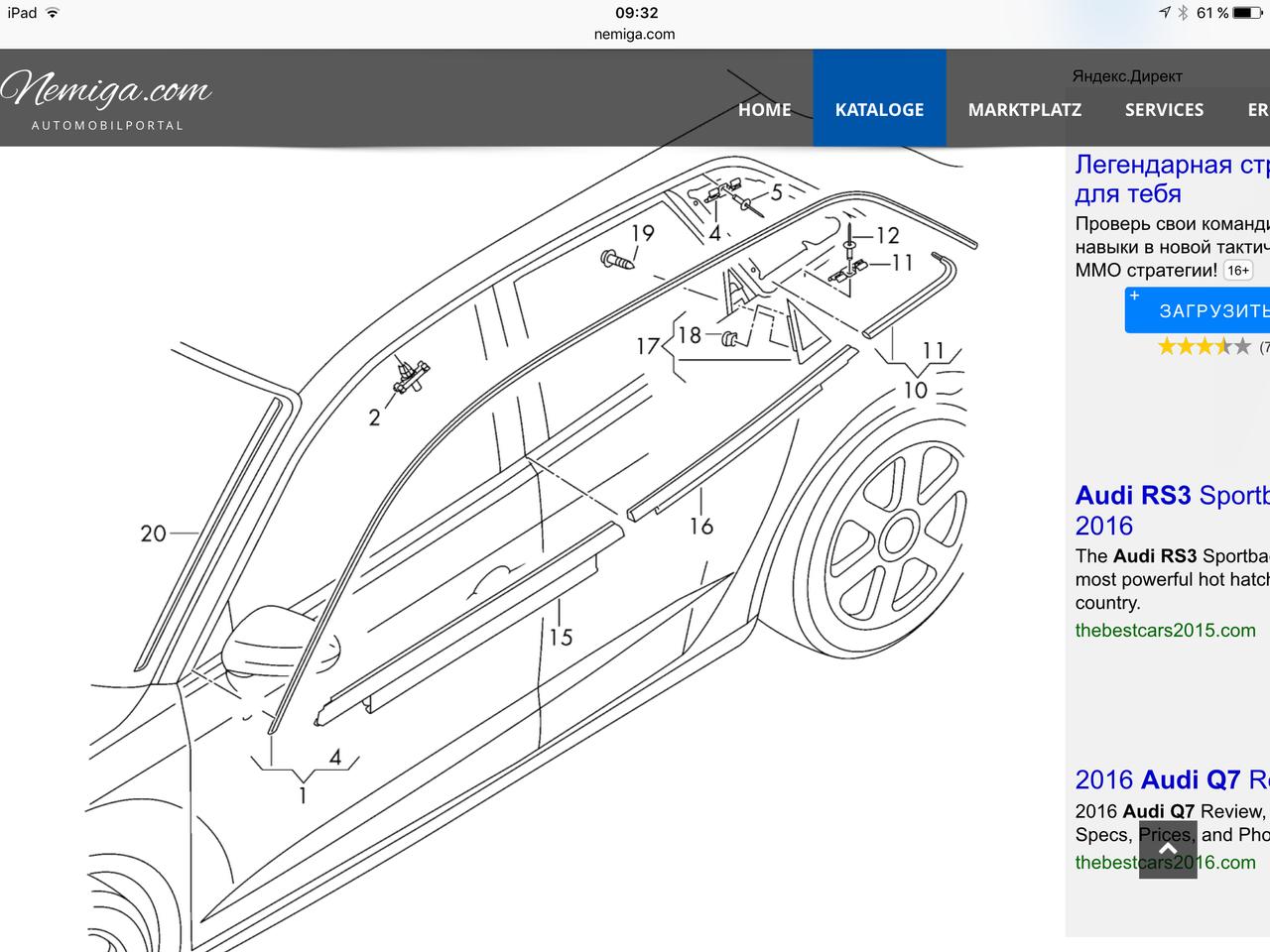Select the KATALOGE tab

879,110
